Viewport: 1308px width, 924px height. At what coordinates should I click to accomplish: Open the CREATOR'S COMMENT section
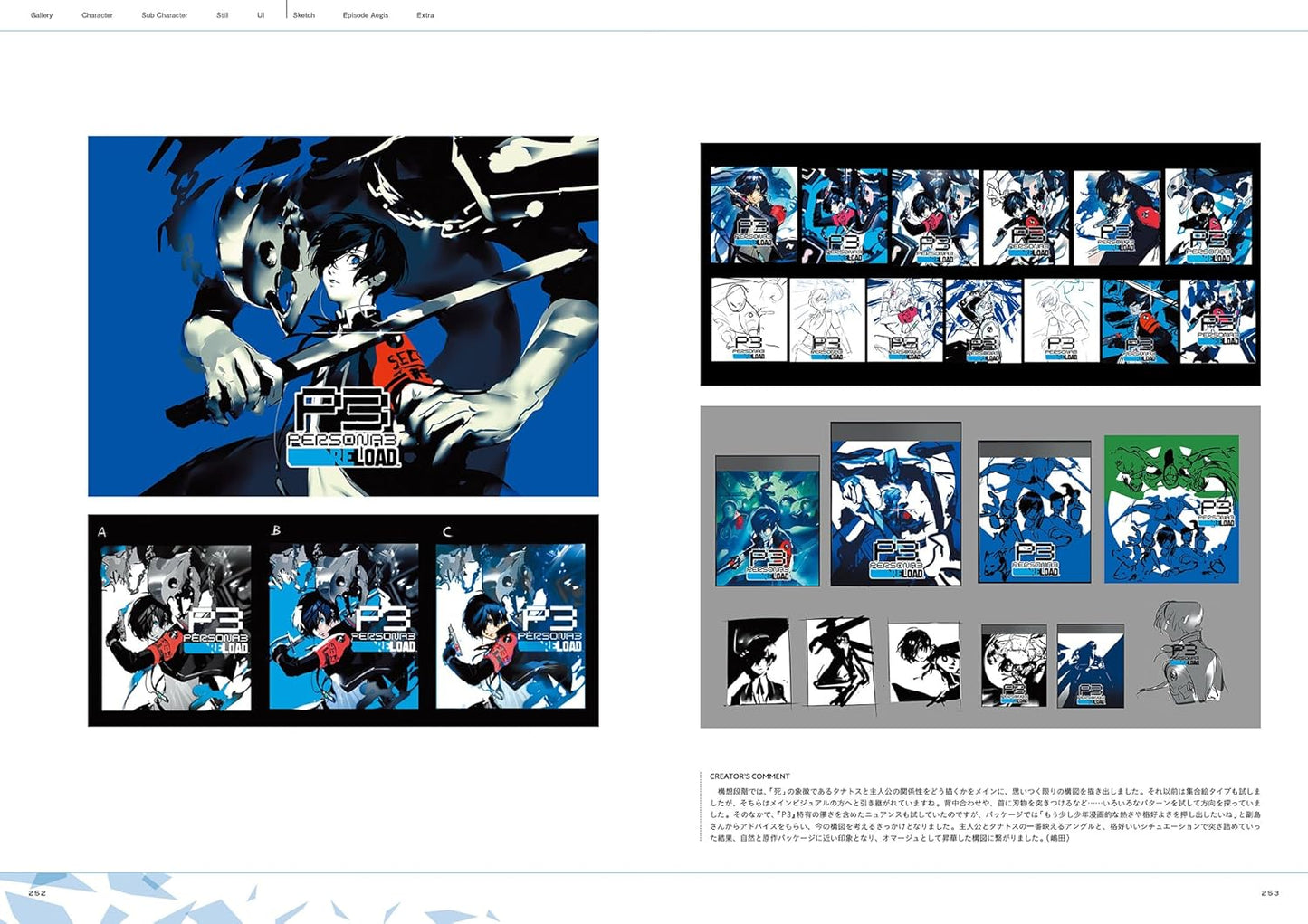click(x=751, y=776)
